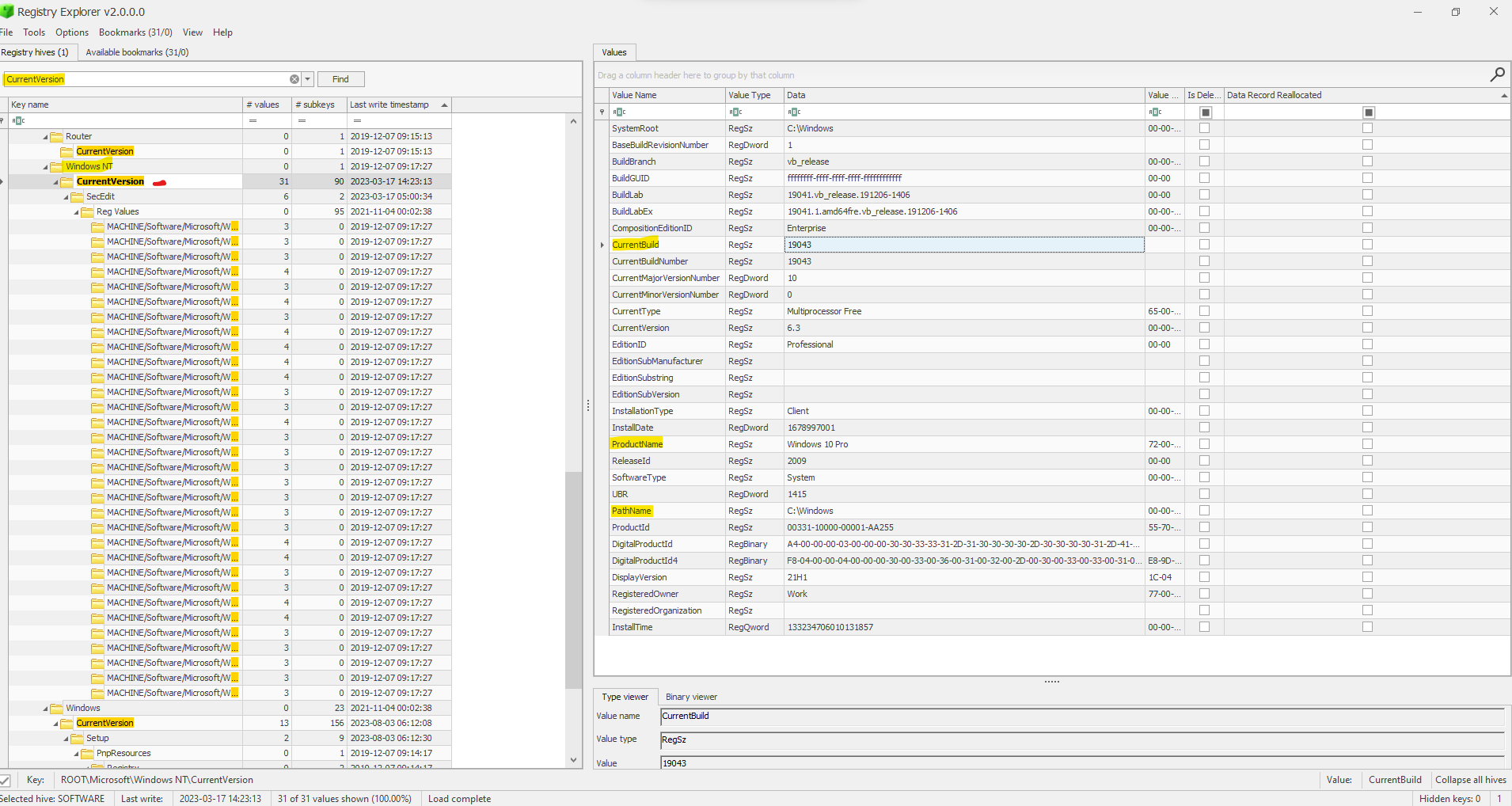Viewport: 1512px width, 806px height.
Task: Click the Value Type filter ABC icon
Action: pos(736,112)
